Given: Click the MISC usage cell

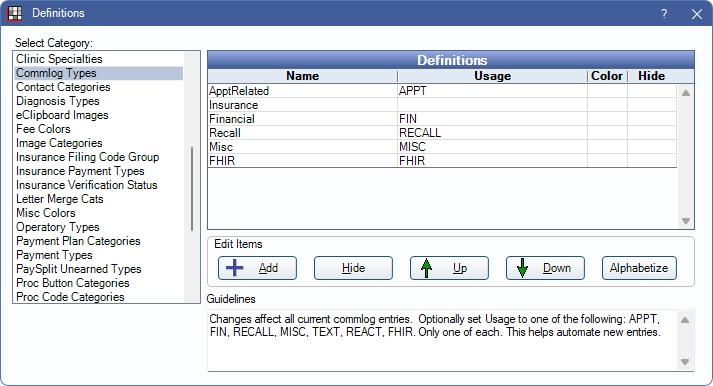Looking at the screenshot, I should pos(492,147).
